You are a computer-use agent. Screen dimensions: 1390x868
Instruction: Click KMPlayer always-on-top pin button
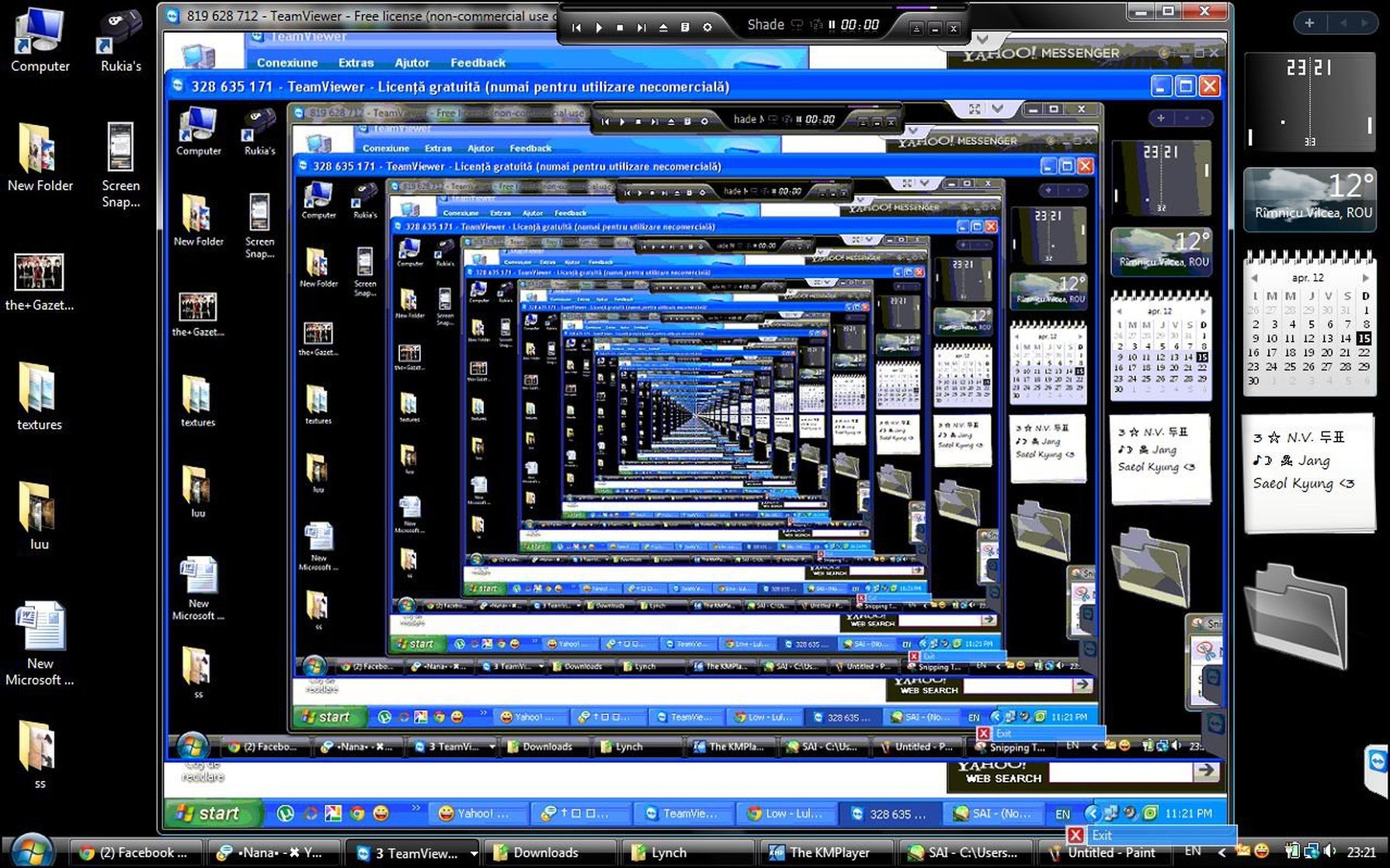(x=916, y=29)
